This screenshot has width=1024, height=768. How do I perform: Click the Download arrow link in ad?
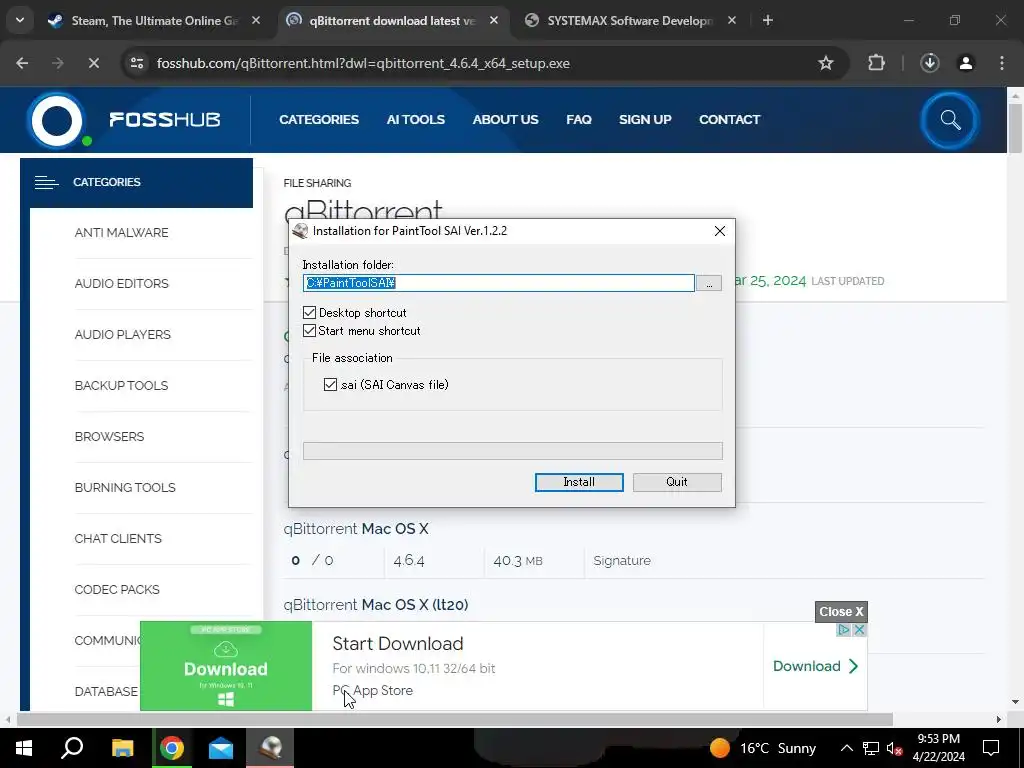coord(815,666)
